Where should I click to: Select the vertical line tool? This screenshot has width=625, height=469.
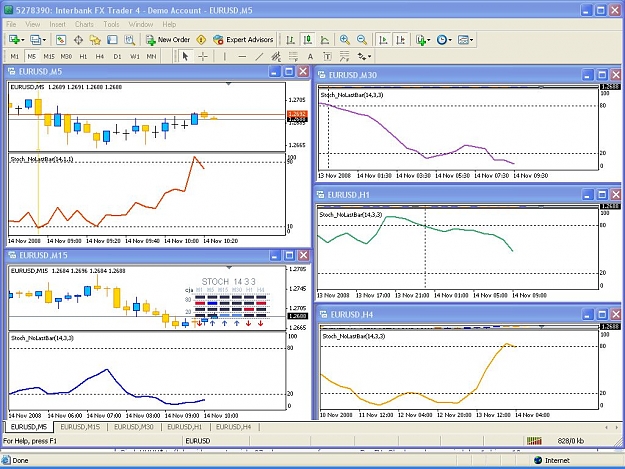(224, 57)
